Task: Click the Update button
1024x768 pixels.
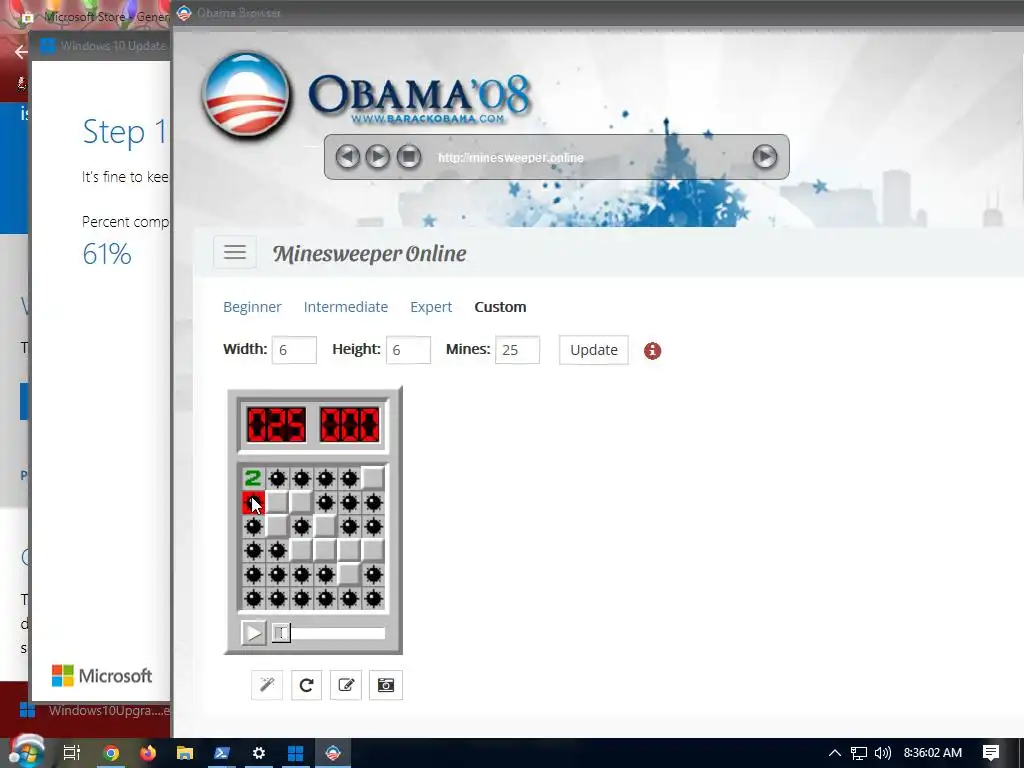Action: coord(594,350)
